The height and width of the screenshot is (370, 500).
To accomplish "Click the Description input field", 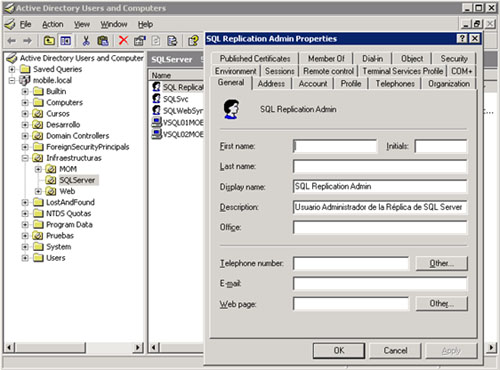I will [380, 207].
